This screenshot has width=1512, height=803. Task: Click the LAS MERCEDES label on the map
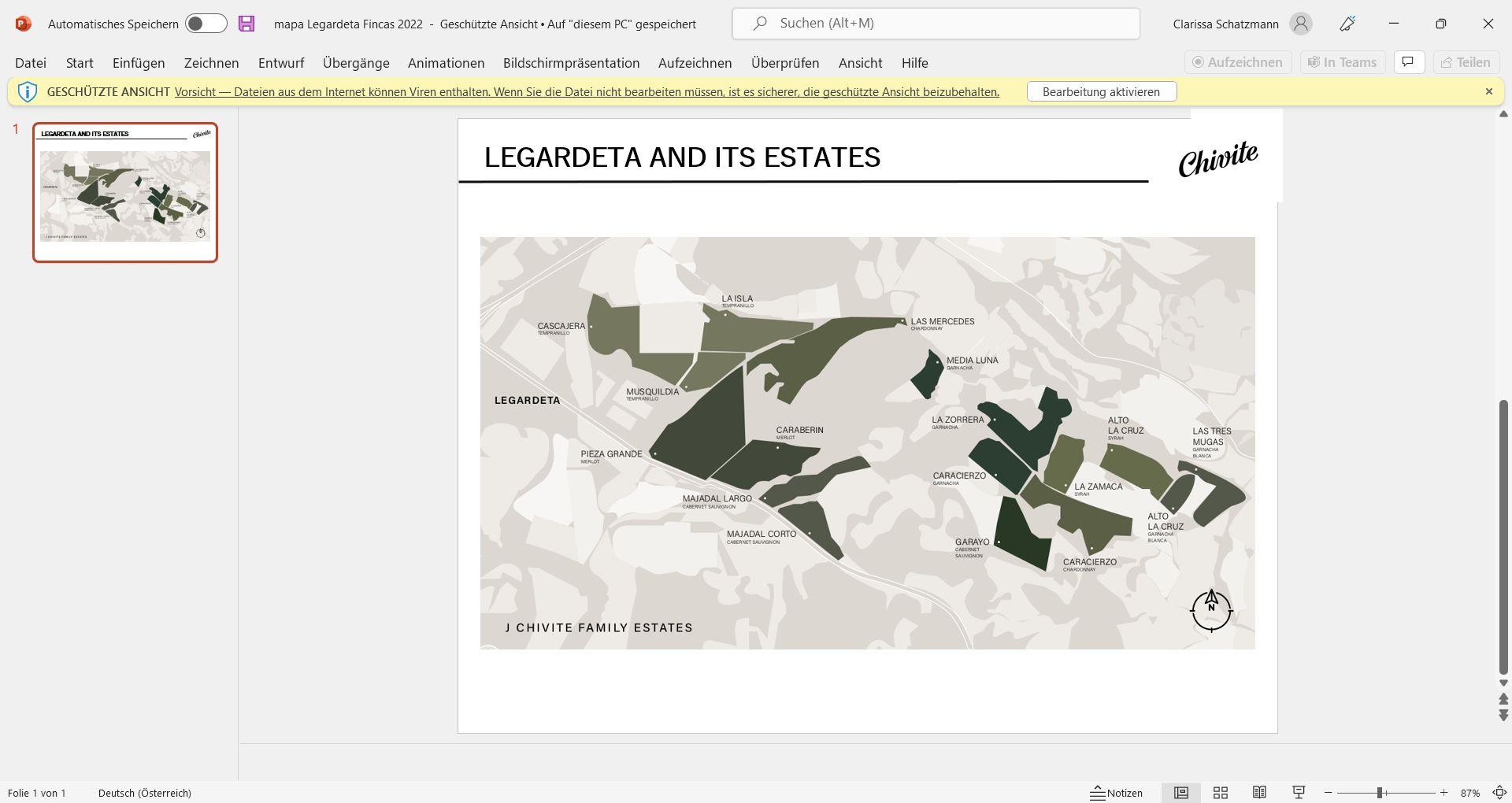point(943,321)
